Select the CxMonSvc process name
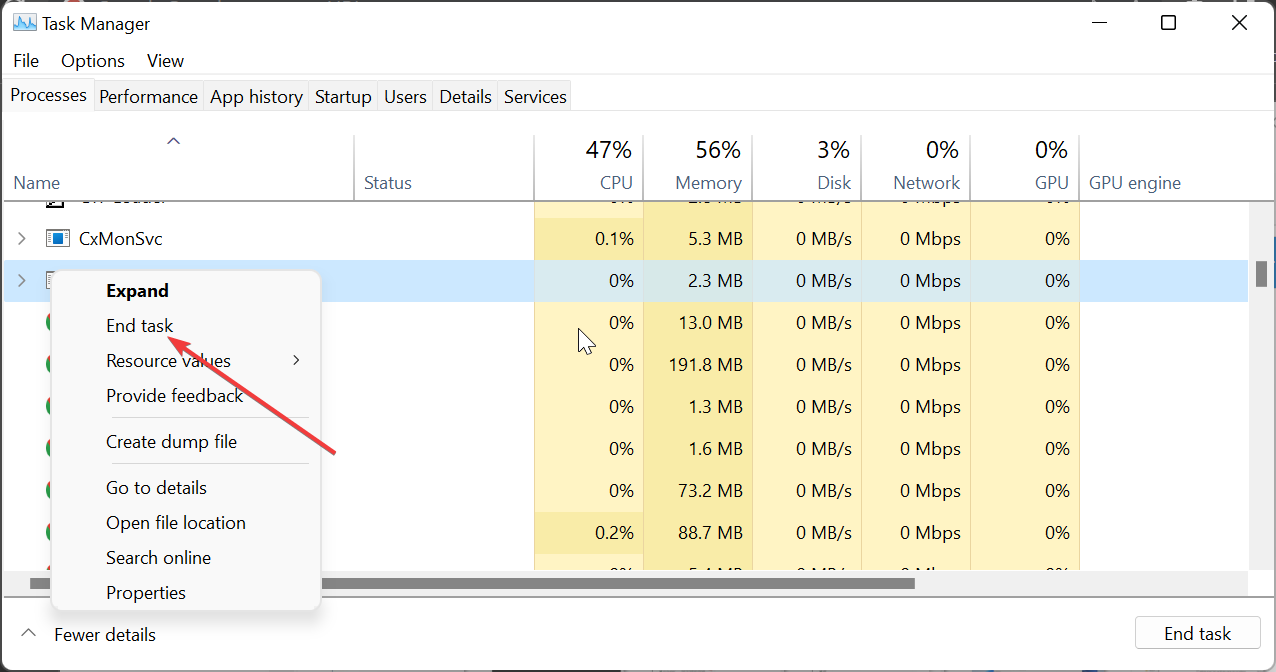This screenshot has height=672, width=1276. coord(120,239)
